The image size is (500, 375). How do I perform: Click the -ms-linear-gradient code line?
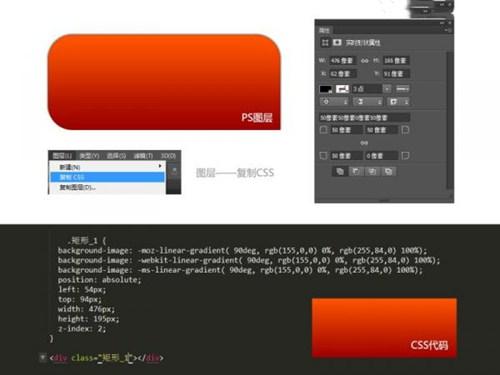click(240, 270)
